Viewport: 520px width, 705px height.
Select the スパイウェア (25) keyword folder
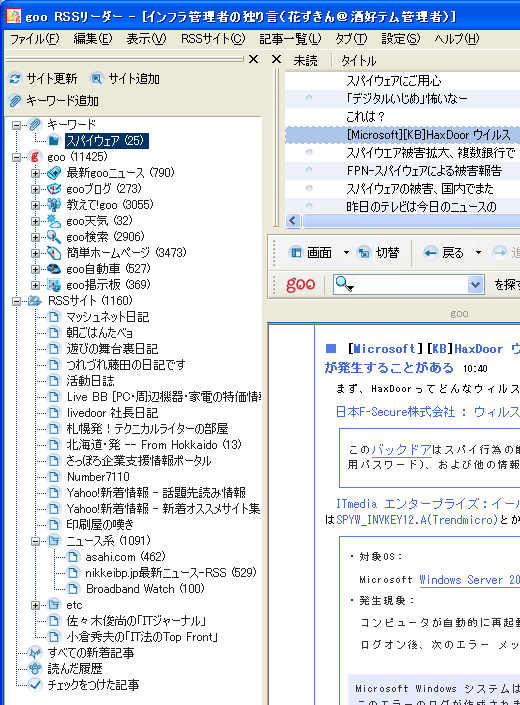(x=106, y=141)
